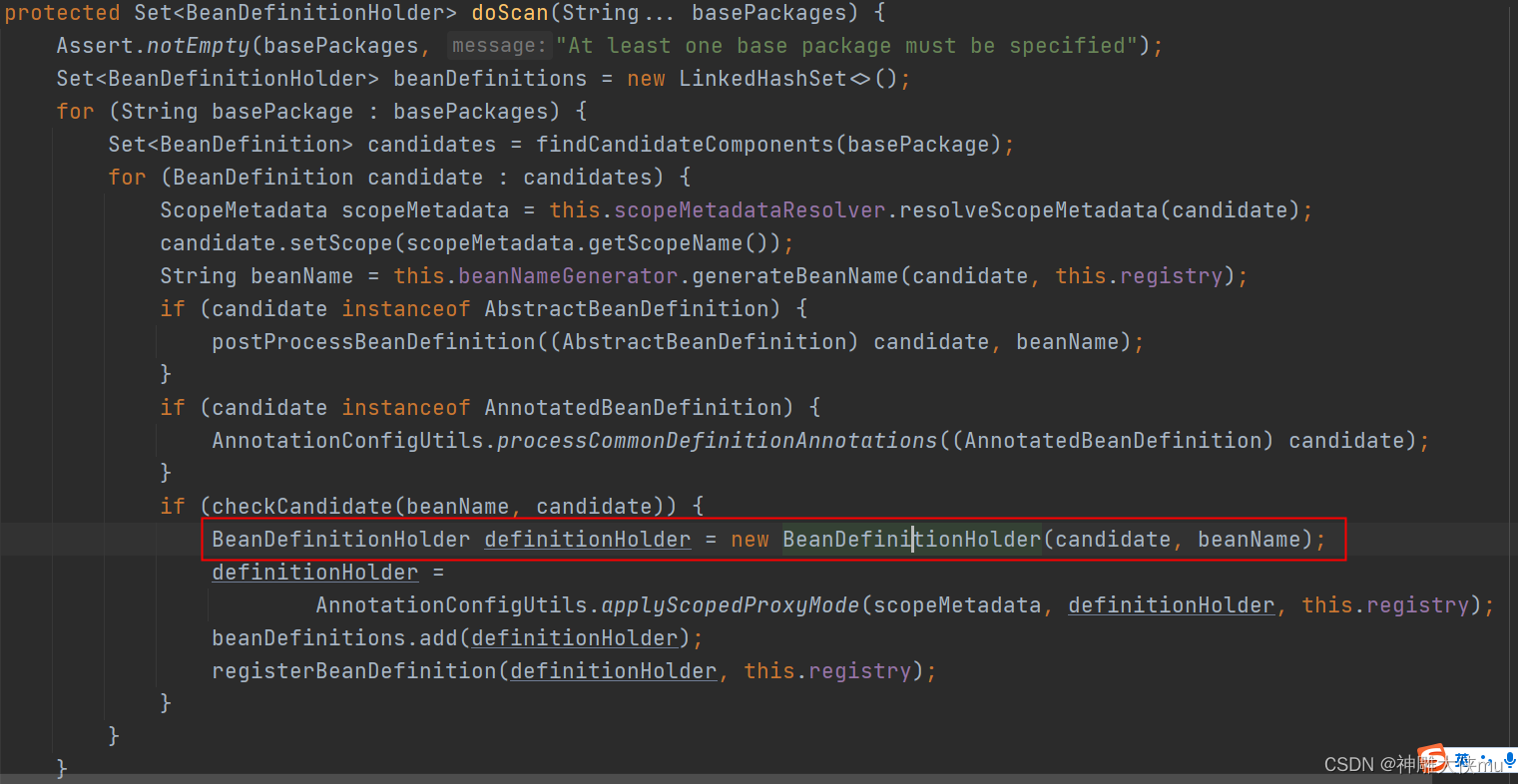Click the 'protected' keyword
This screenshot has height=784, width=1518.
(63, 13)
